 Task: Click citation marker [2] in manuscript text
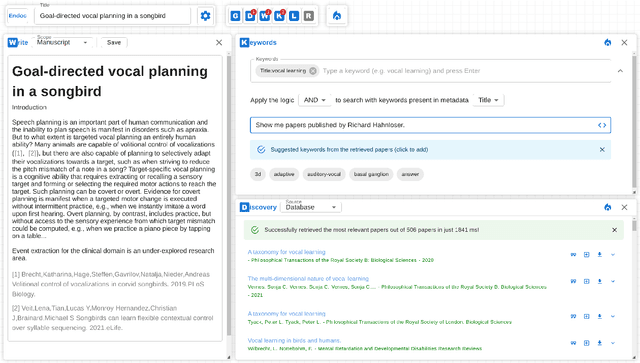(x=33, y=154)
